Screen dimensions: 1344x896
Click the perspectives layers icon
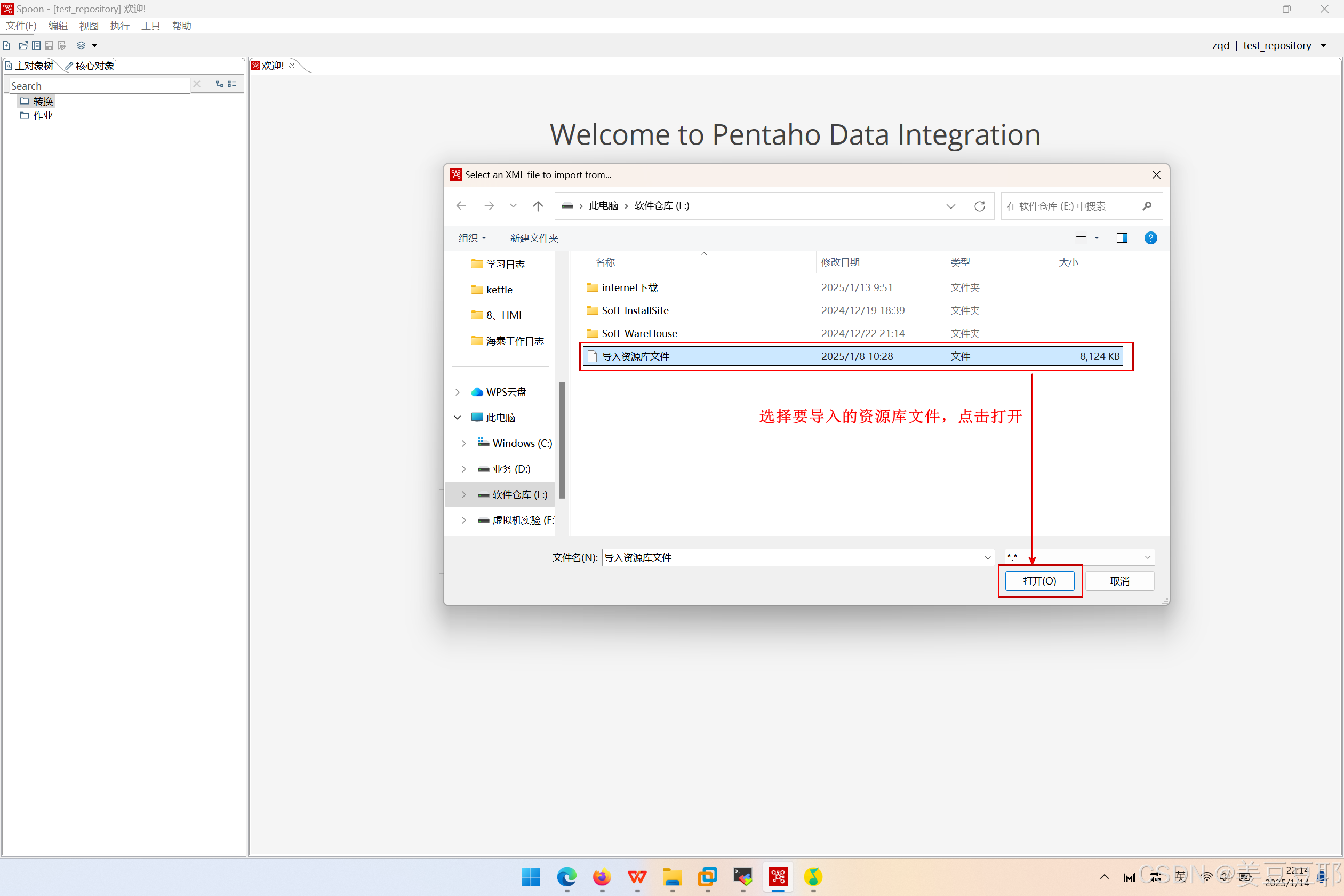pos(81,45)
